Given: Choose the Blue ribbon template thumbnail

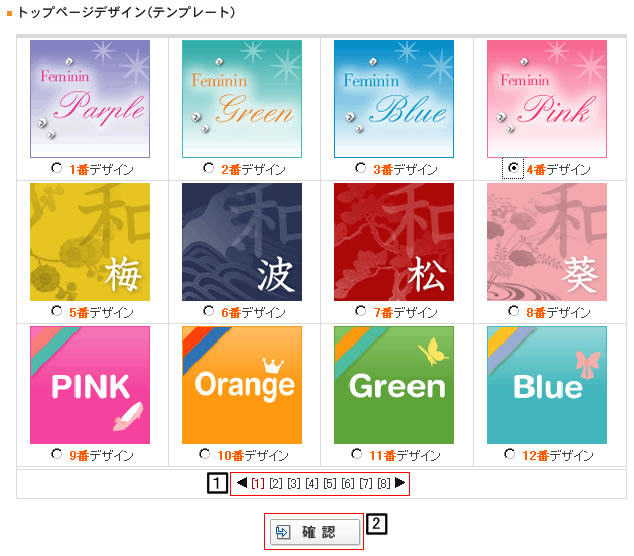Looking at the screenshot, I should [x=547, y=385].
